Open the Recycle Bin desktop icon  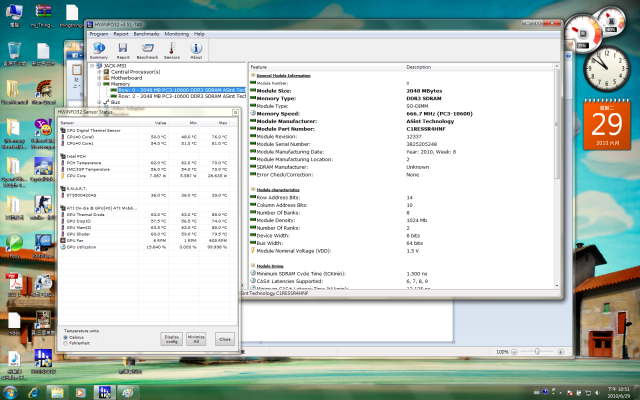(x=14, y=54)
